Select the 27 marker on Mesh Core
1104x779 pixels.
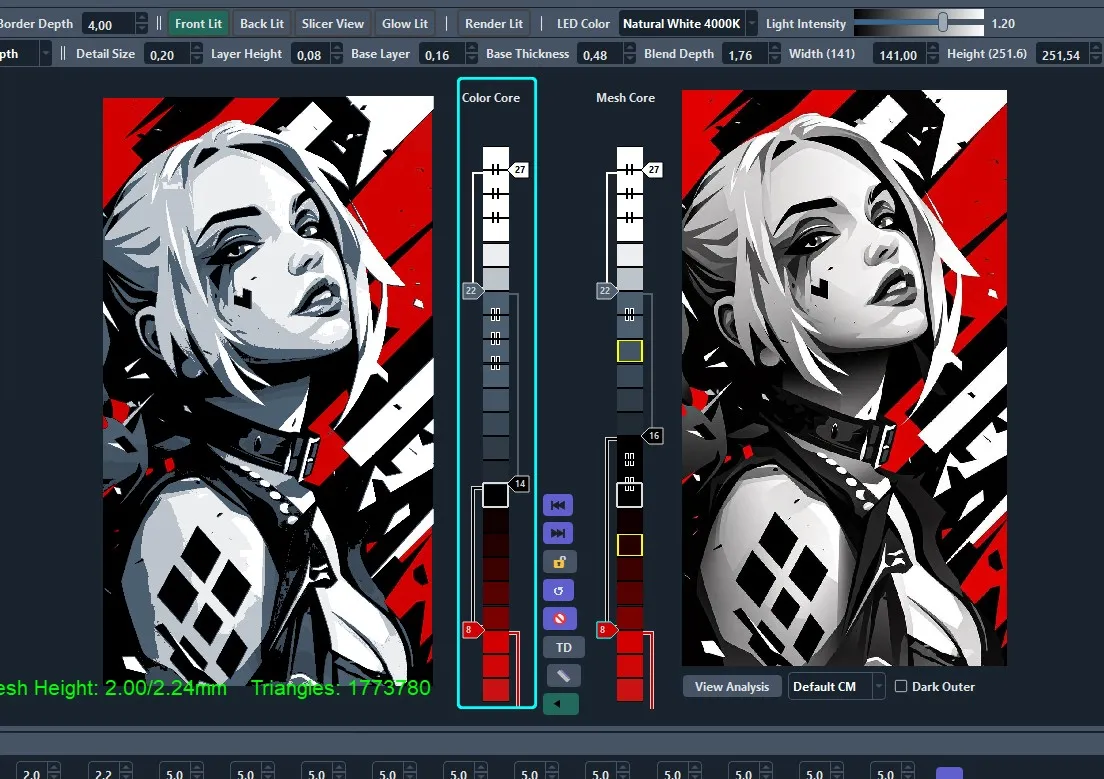(653, 170)
